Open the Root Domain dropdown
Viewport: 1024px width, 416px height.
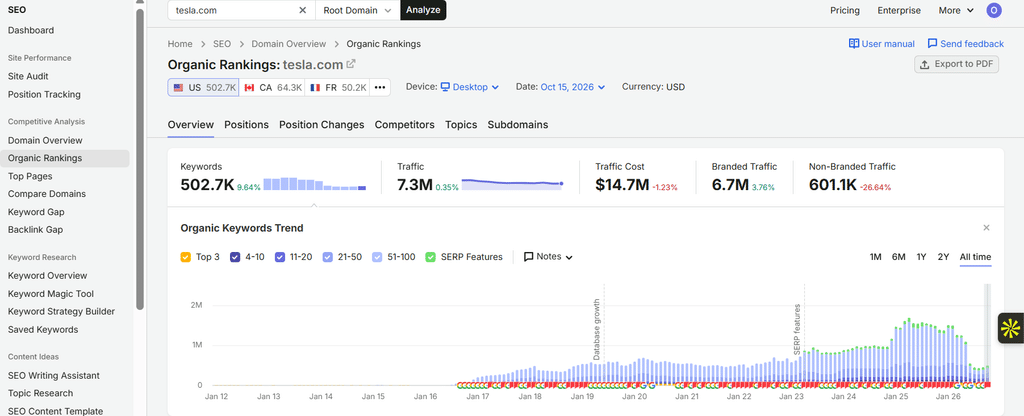click(357, 10)
